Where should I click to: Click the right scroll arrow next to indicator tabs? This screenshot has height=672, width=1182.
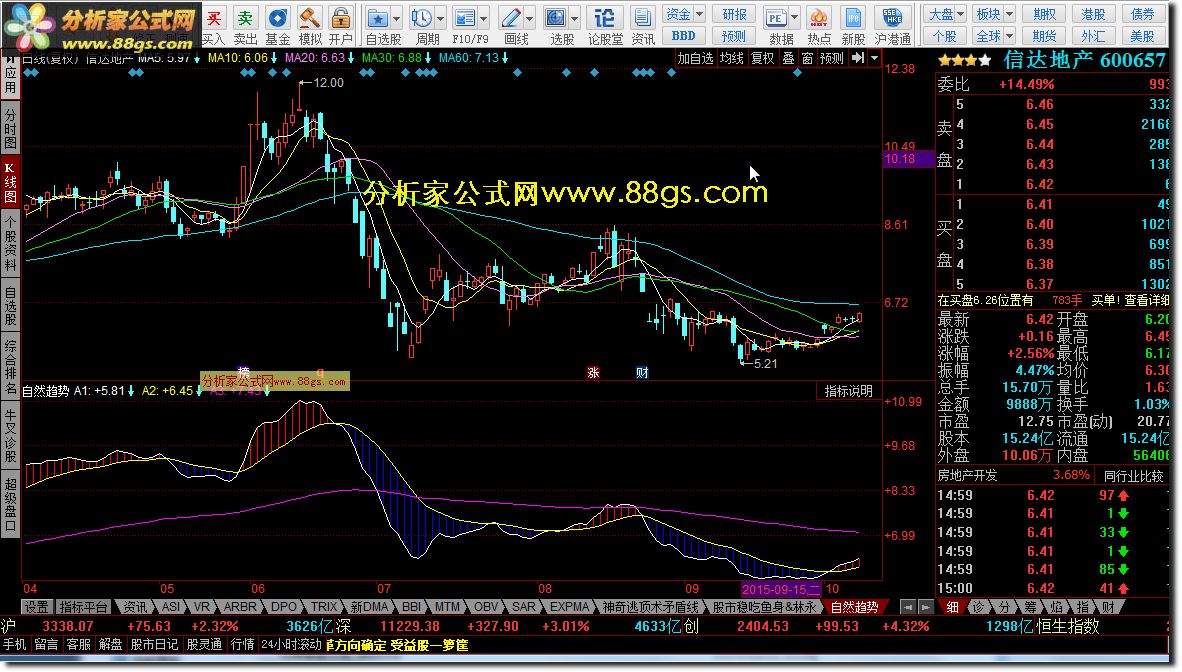(x=926, y=606)
